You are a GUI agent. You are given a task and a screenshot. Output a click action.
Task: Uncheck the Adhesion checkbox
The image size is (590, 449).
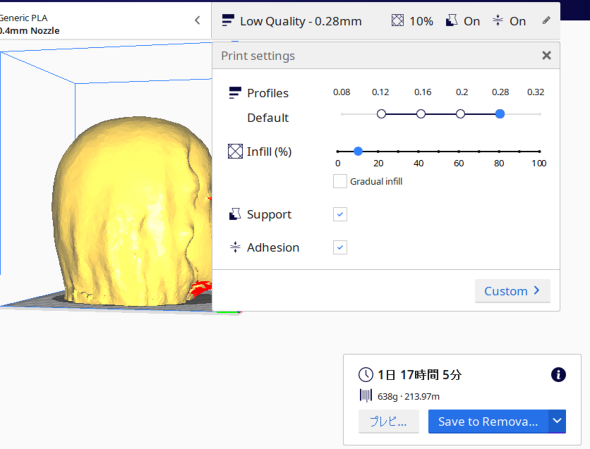pos(340,247)
